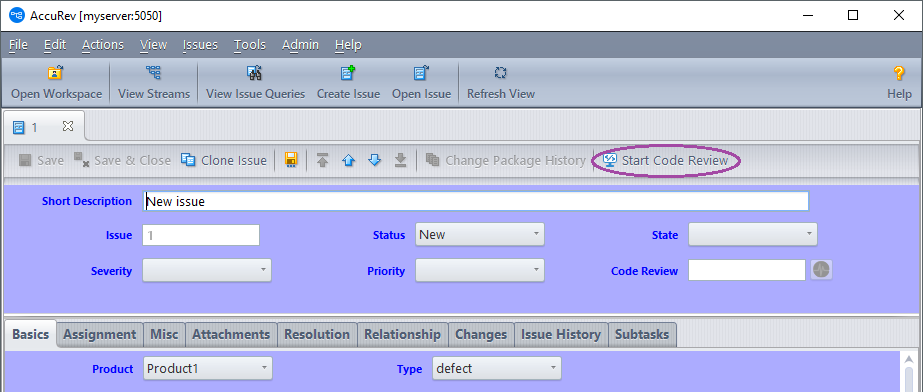Open the Issues menu
923x392 pixels.
(x=200, y=45)
